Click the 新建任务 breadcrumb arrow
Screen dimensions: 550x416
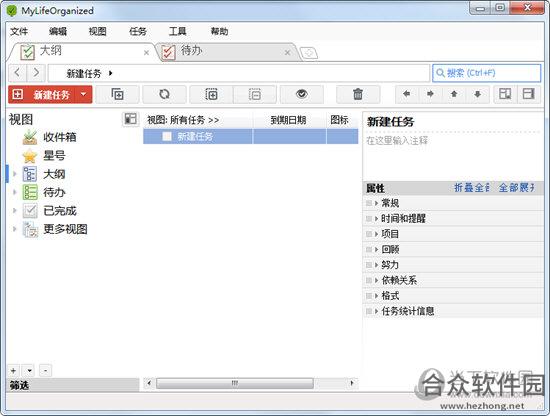(x=111, y=73)
